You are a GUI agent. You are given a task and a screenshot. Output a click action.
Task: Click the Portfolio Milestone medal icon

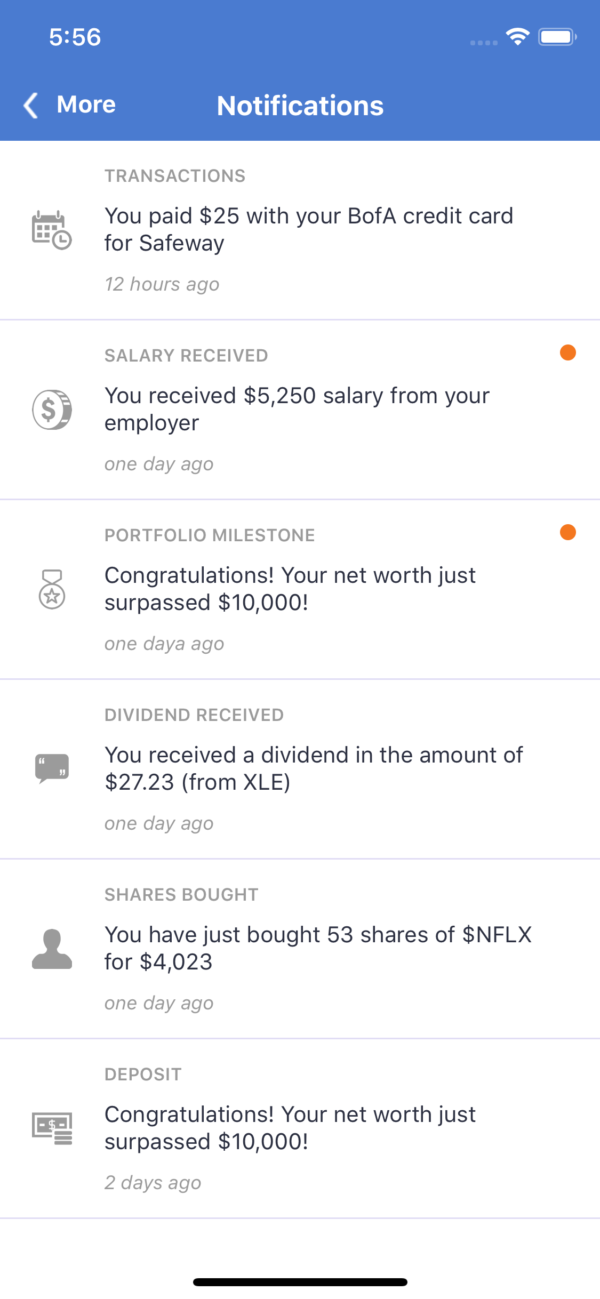coord(52,589)
